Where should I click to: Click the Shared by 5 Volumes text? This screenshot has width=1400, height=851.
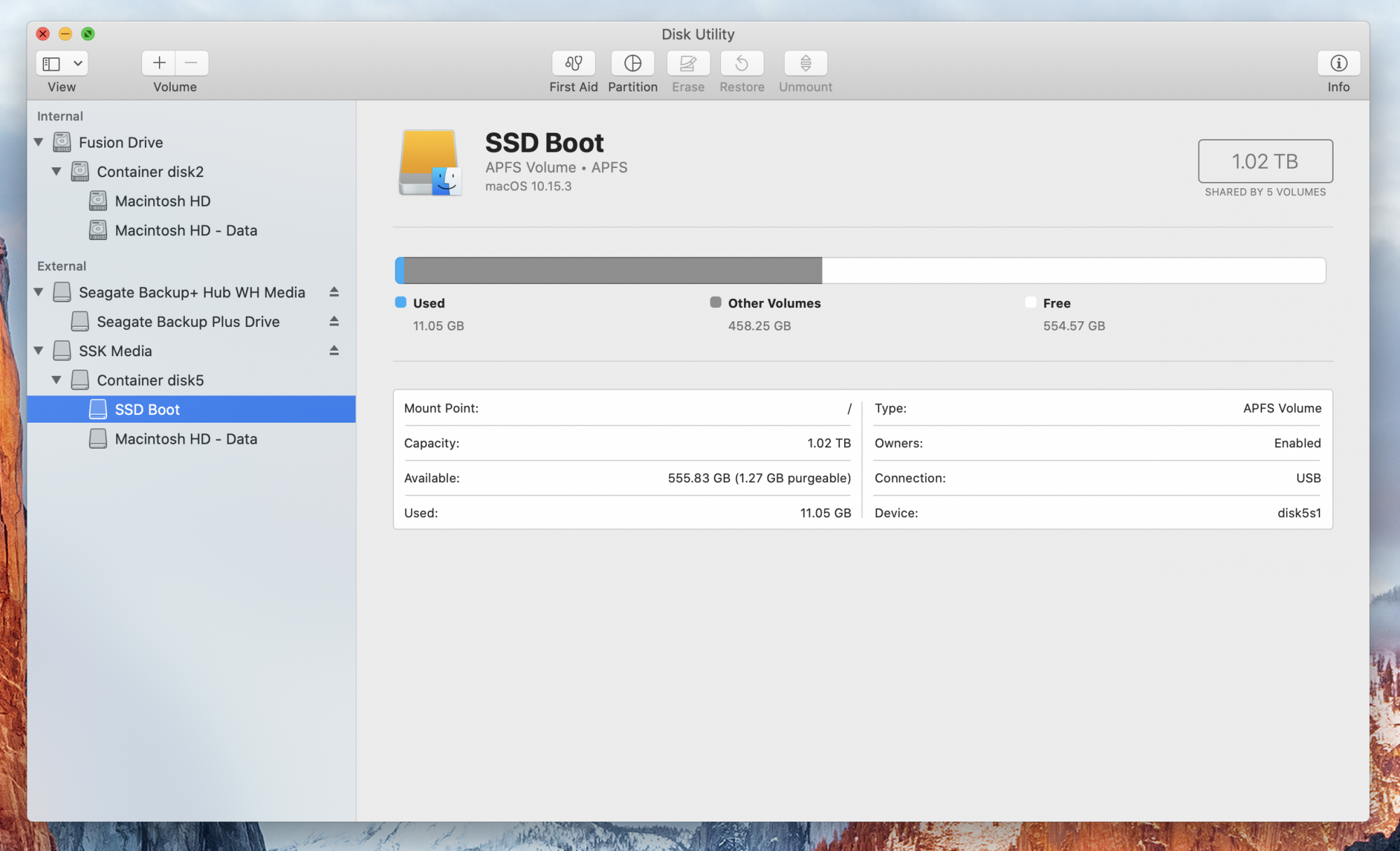[1265, 192]
